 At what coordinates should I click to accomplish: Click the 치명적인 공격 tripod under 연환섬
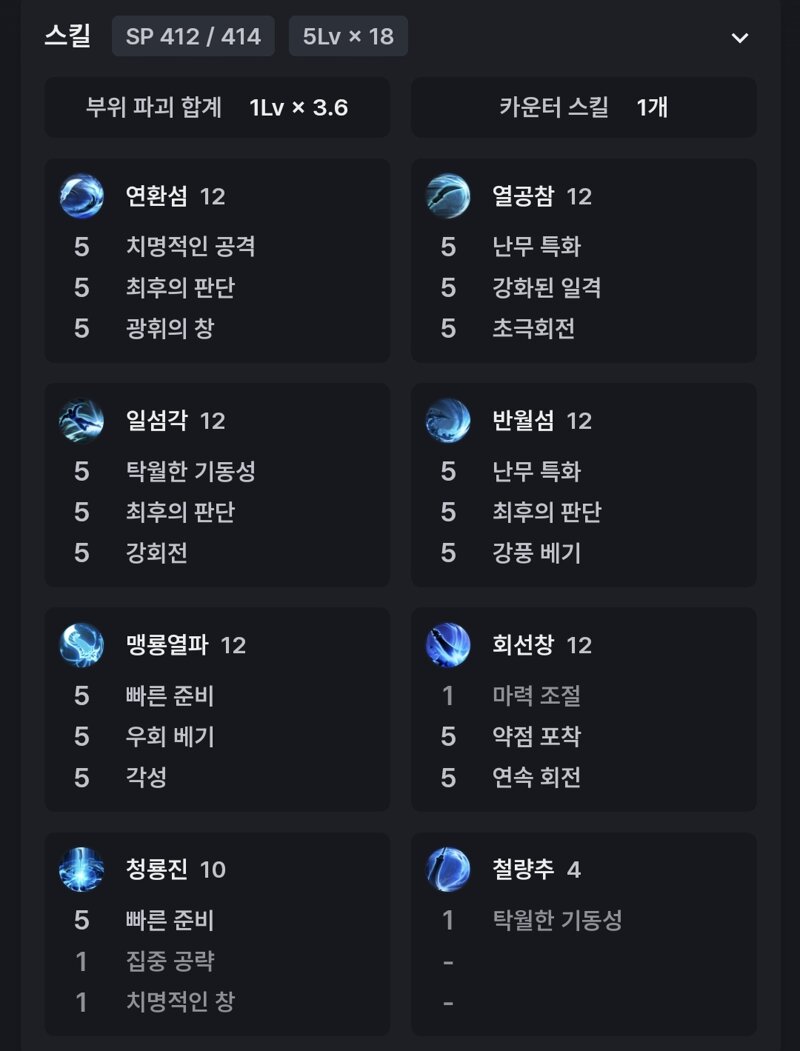(x=190, y=247)
